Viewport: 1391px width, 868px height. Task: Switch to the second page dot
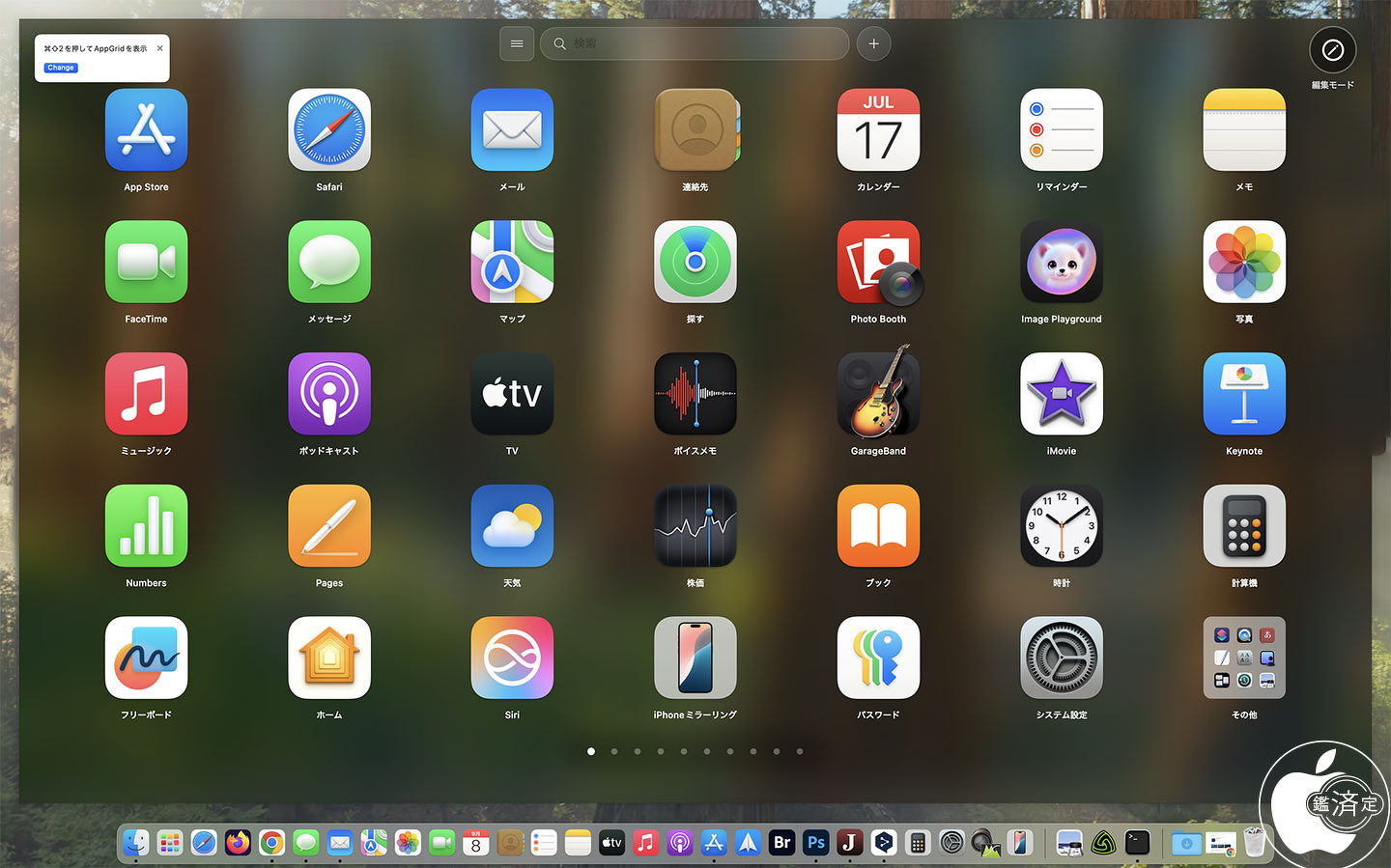(x=614, y=751)
